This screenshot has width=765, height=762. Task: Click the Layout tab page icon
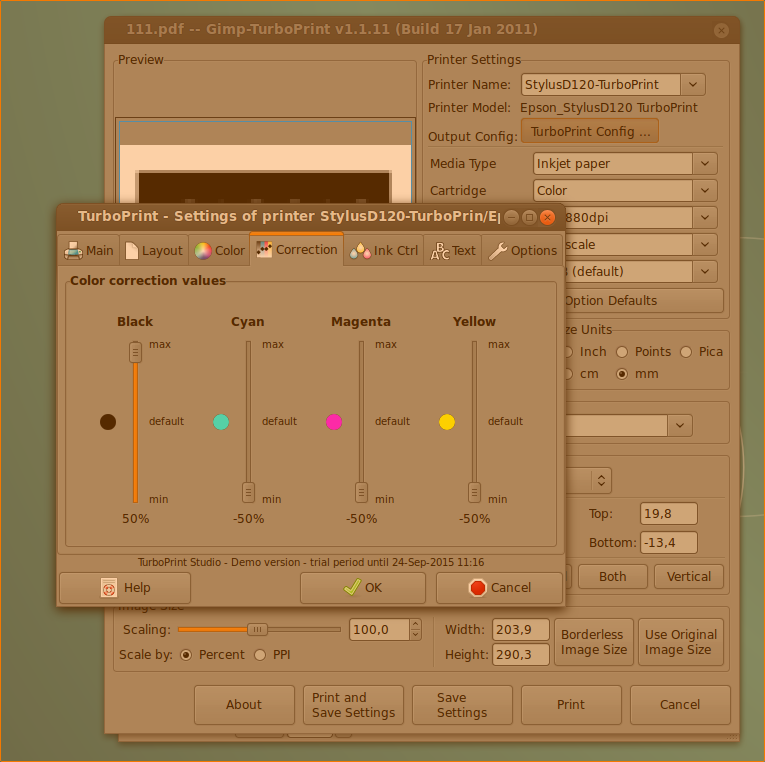(132, 251)
